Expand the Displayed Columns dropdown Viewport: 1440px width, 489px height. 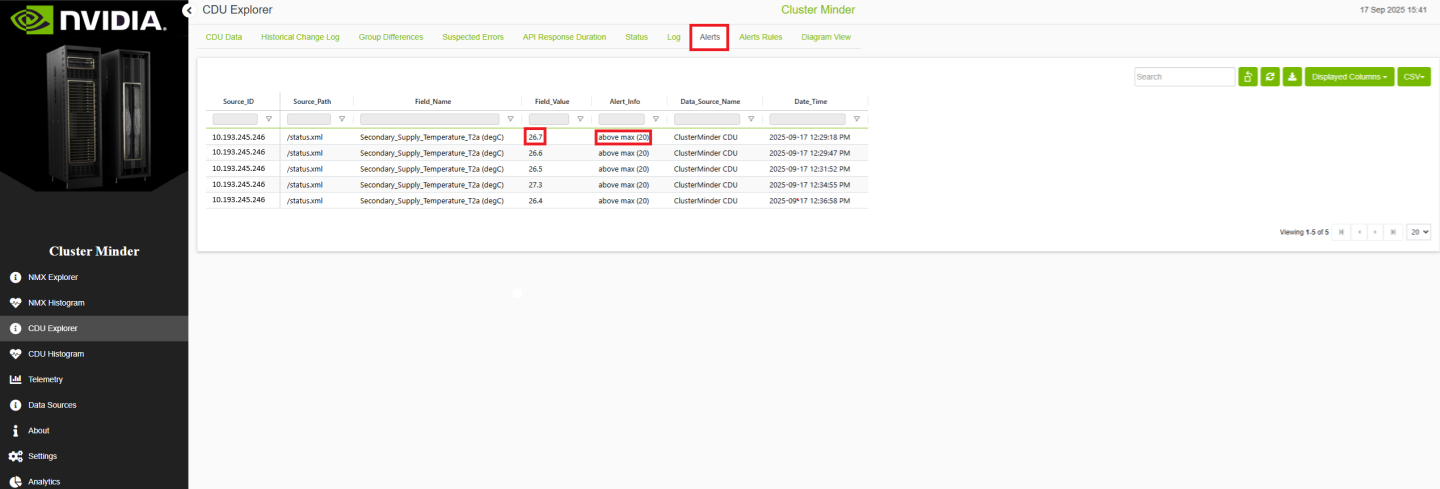click(1349, 77)
